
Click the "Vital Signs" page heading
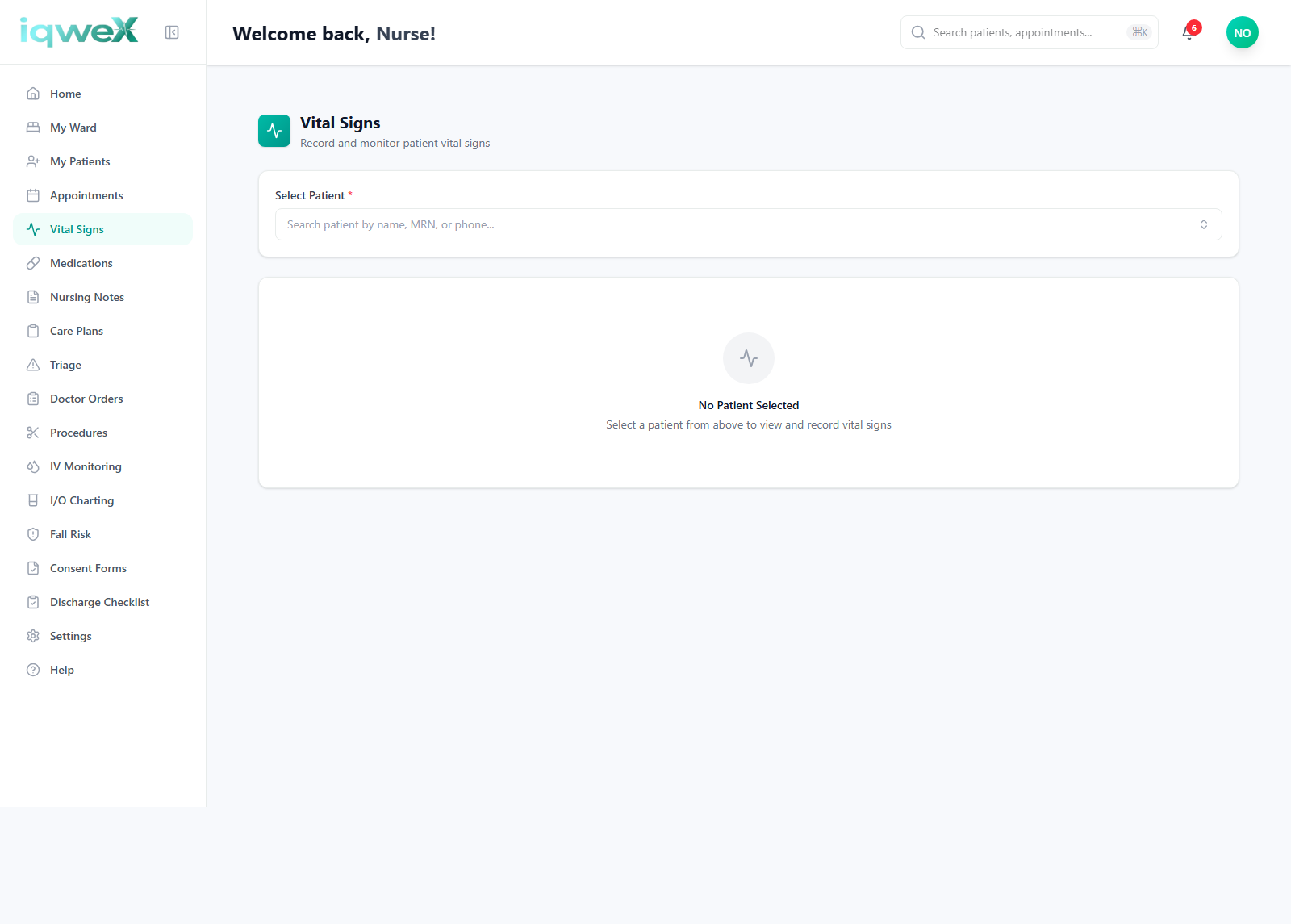(x=341, y=123)
